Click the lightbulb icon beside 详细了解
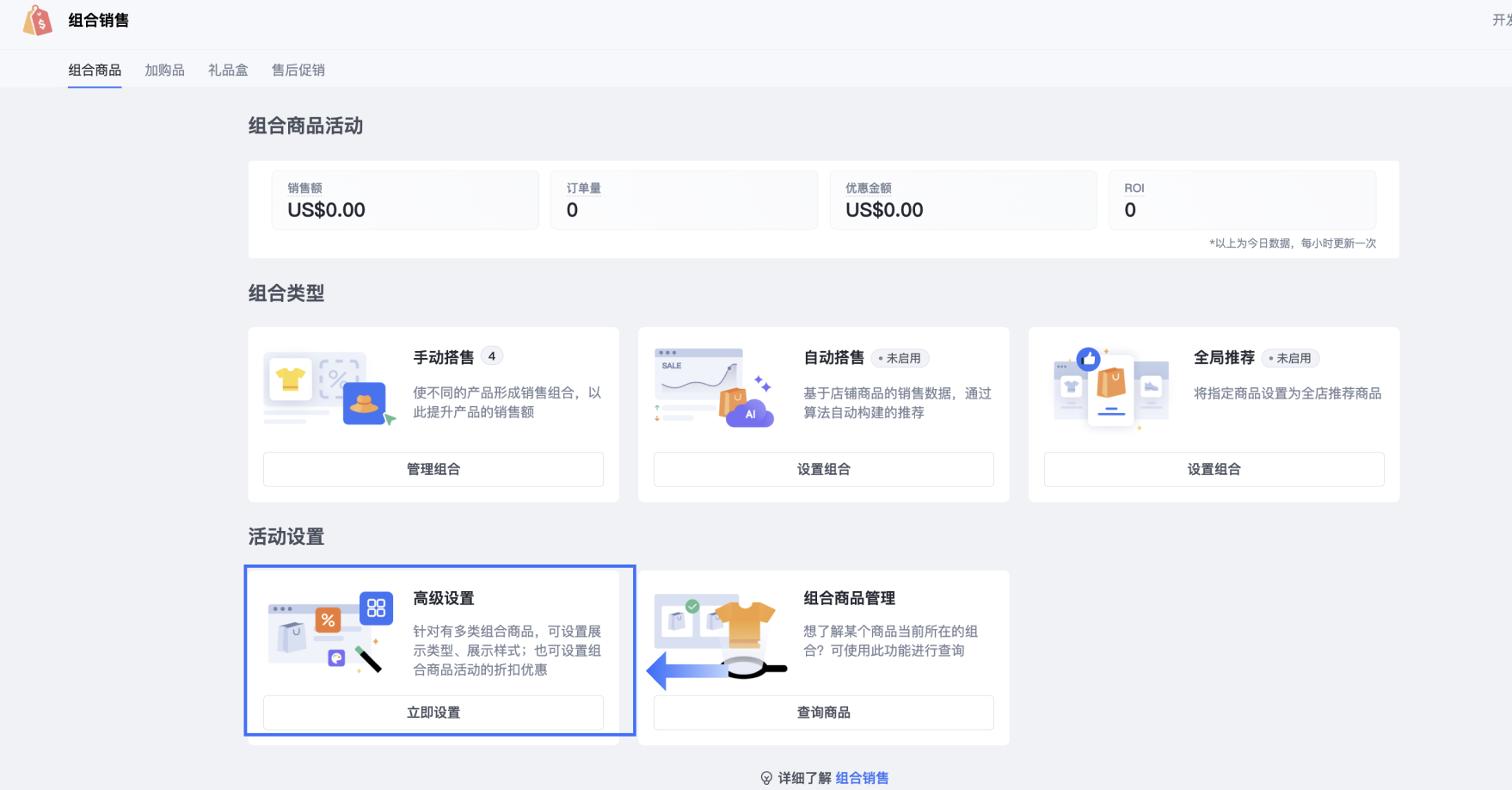Image resolution: width=1512 pixels, height=790 pixels. (766, 778)
